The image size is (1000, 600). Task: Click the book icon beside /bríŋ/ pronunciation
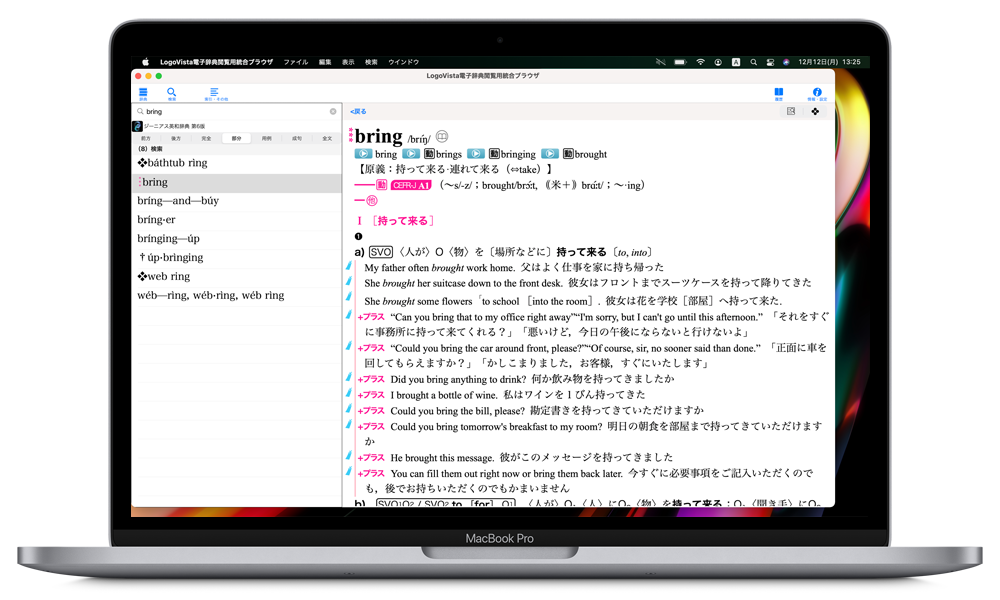(442, 136)
